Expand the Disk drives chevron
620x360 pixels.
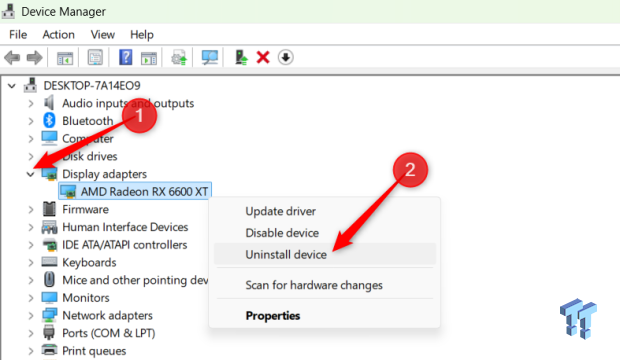click(x=31, y=157)
